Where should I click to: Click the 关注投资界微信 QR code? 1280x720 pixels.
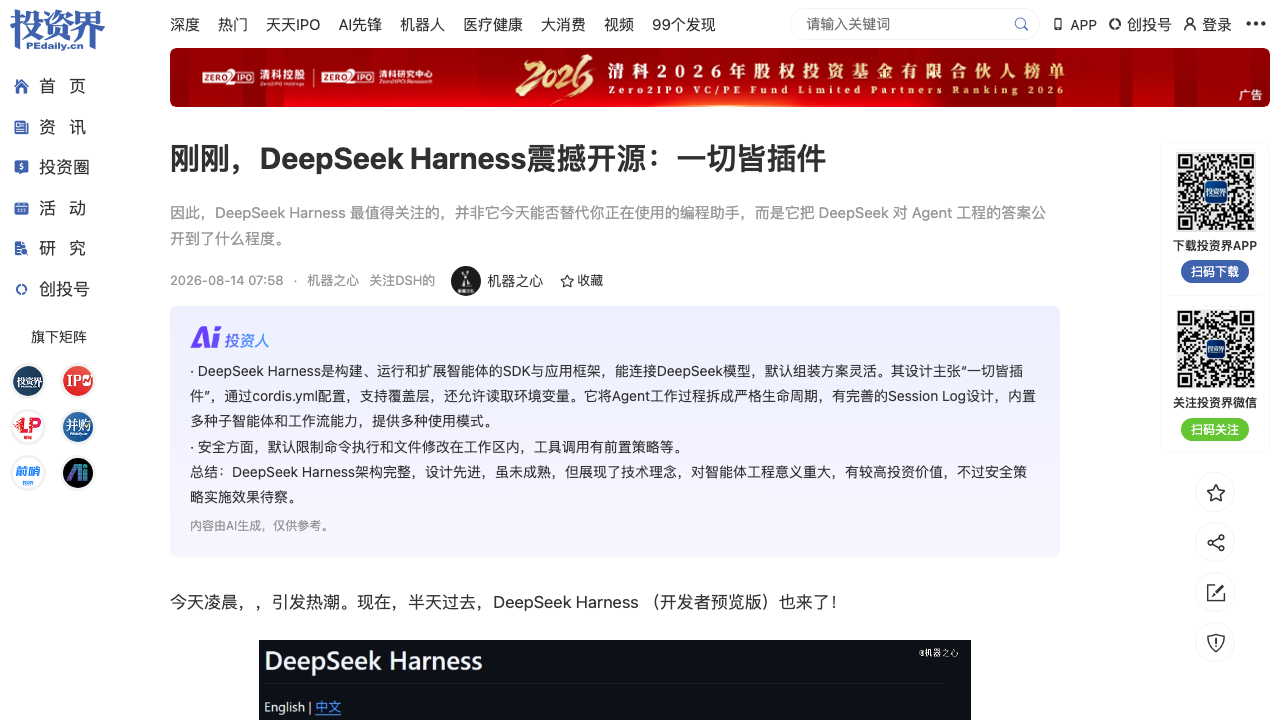coord(1215,349)
